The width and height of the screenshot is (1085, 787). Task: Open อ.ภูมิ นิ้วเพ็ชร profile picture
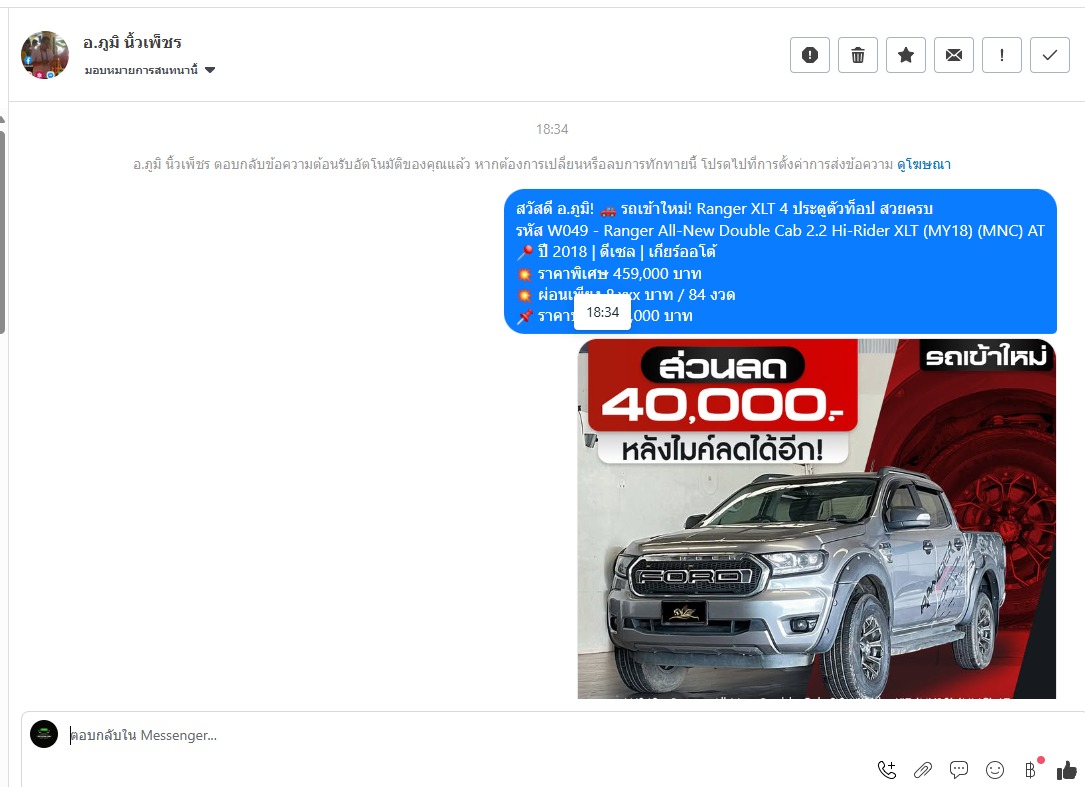[45, 55]
